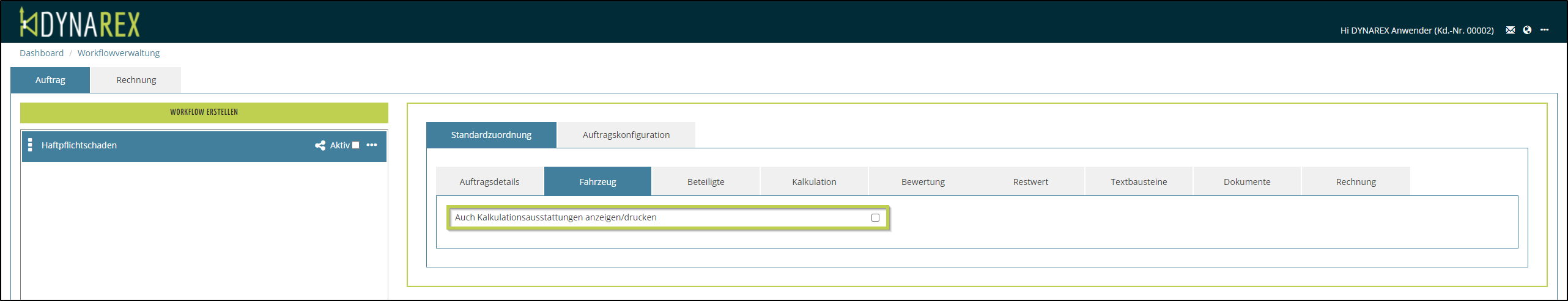The image size is (1568, 301).
Task: Select the Haftpflichtschaden workflow entry
Action: [x=79, y=145]
